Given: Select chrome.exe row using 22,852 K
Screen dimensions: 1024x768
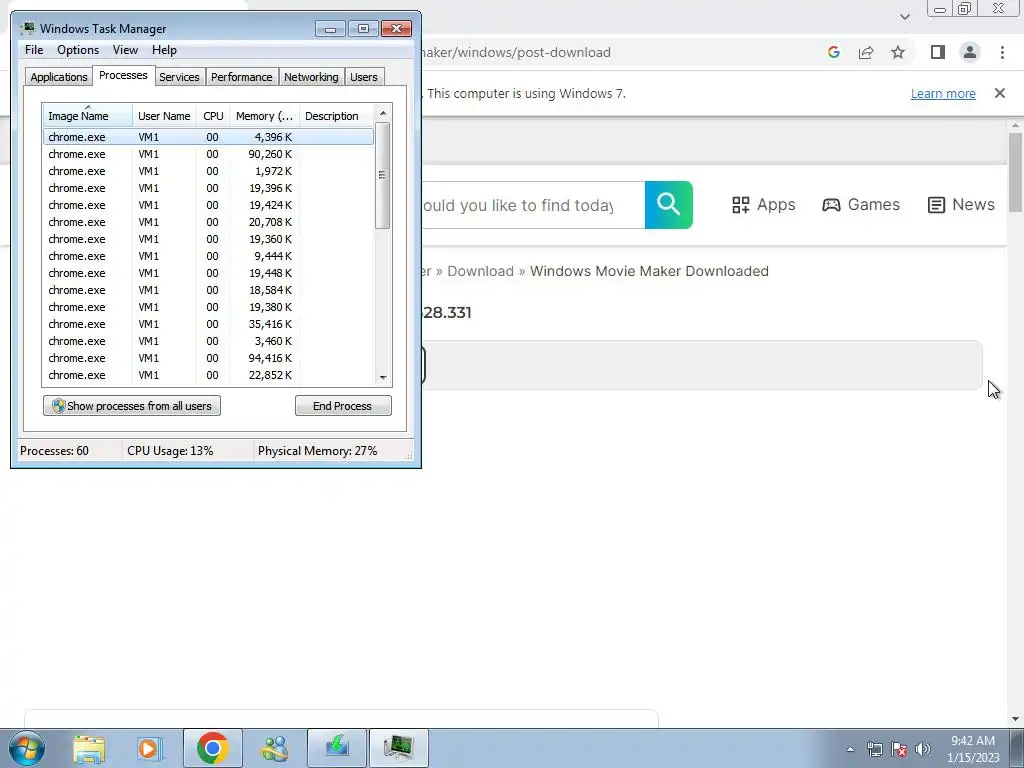Looking at the screenshot, I should 208,375.
